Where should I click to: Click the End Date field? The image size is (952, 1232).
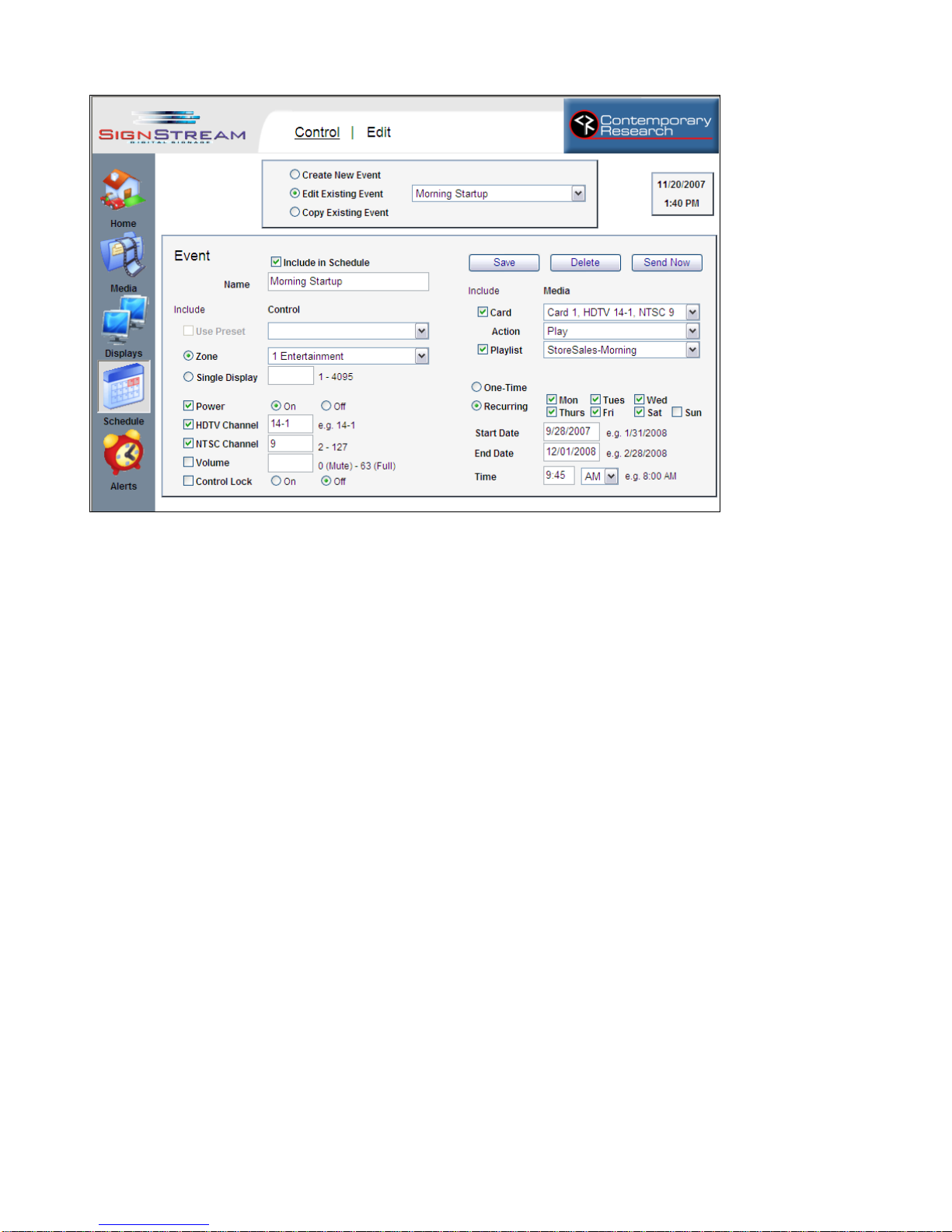point(571,452)
